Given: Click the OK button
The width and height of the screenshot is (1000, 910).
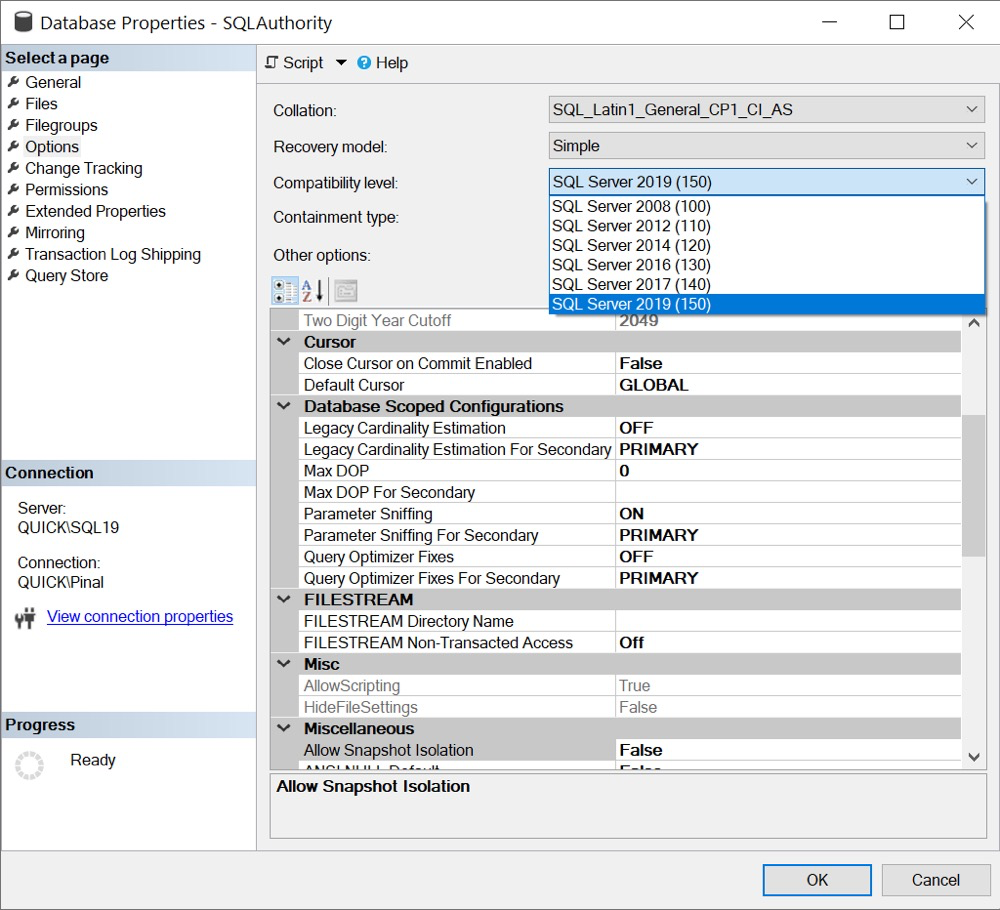Looking at the screenshot, I should point(816,880).
